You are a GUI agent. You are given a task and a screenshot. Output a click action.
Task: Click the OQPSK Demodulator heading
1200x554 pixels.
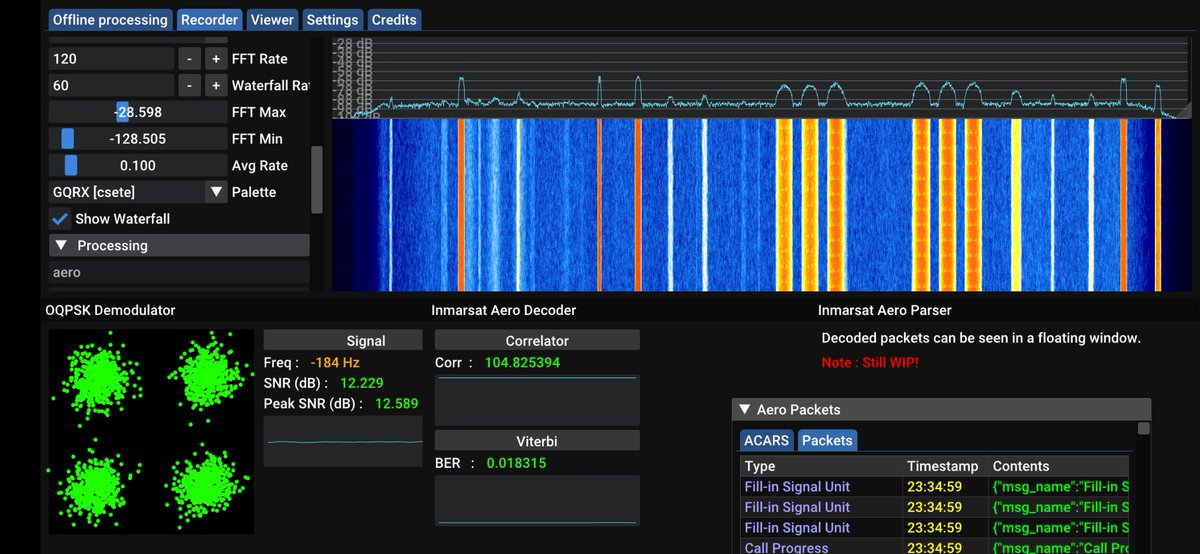tap(110, 310)
